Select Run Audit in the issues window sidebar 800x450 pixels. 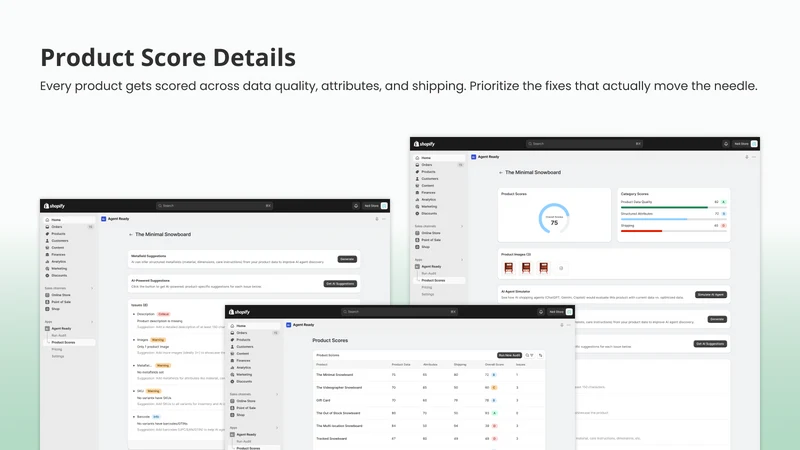pos(59,336)
